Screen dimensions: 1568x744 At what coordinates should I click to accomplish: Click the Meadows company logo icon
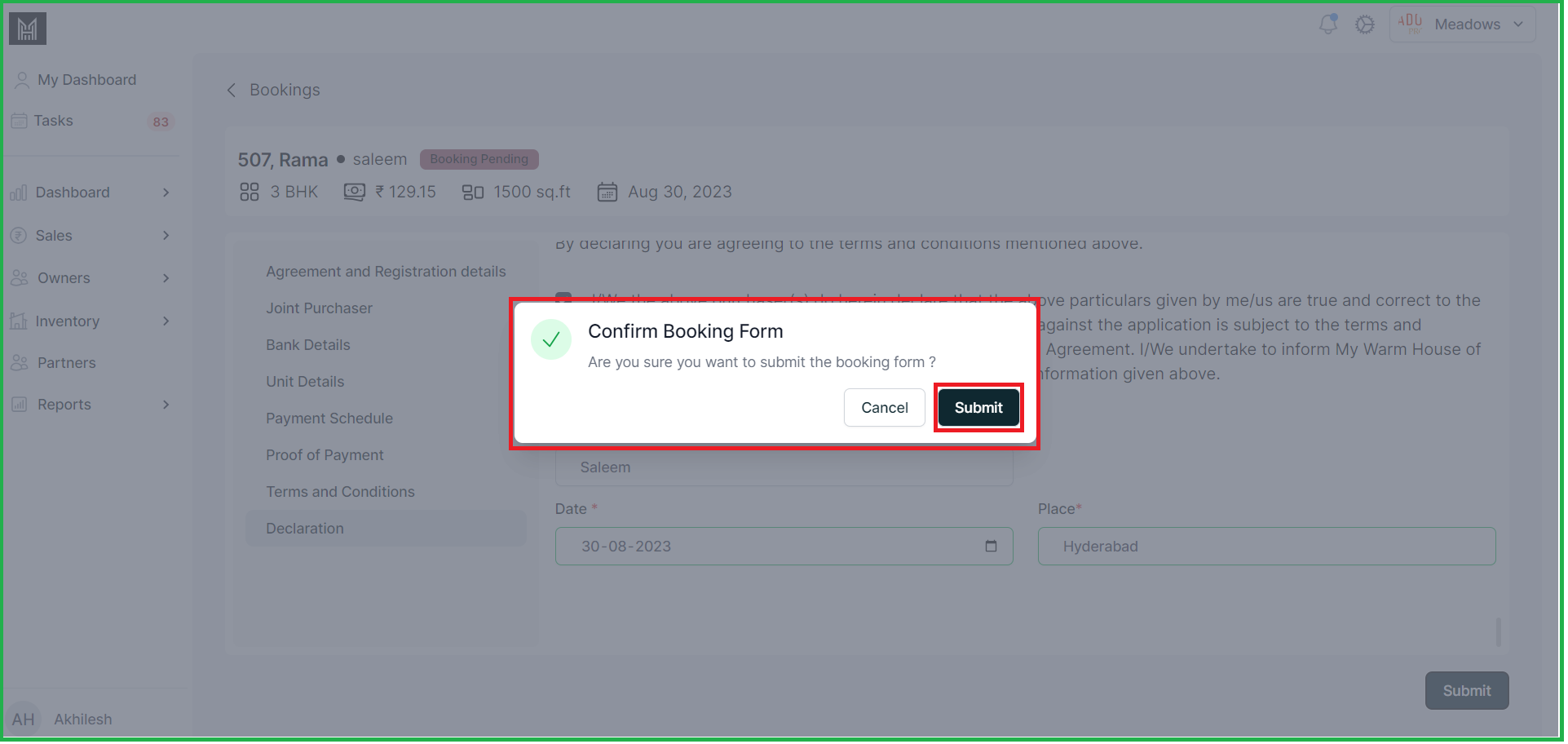pos(28,29)
